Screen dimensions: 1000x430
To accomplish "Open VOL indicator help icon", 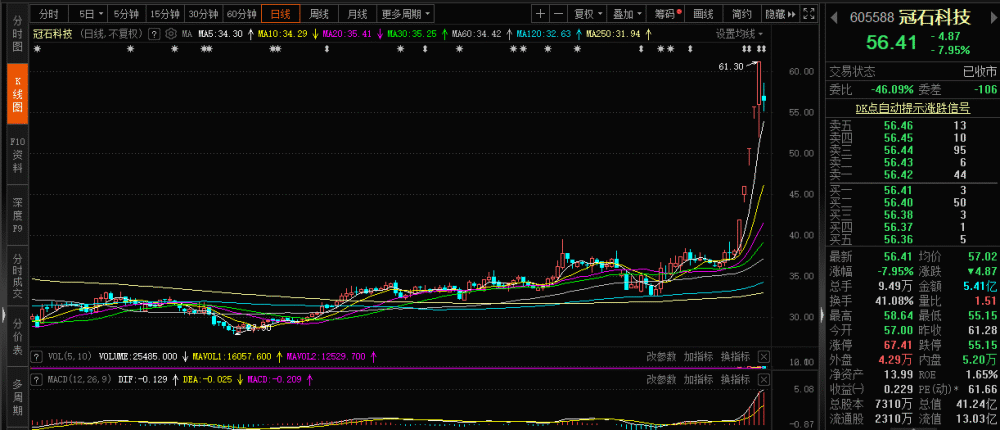I will click(x=37, y=357).
